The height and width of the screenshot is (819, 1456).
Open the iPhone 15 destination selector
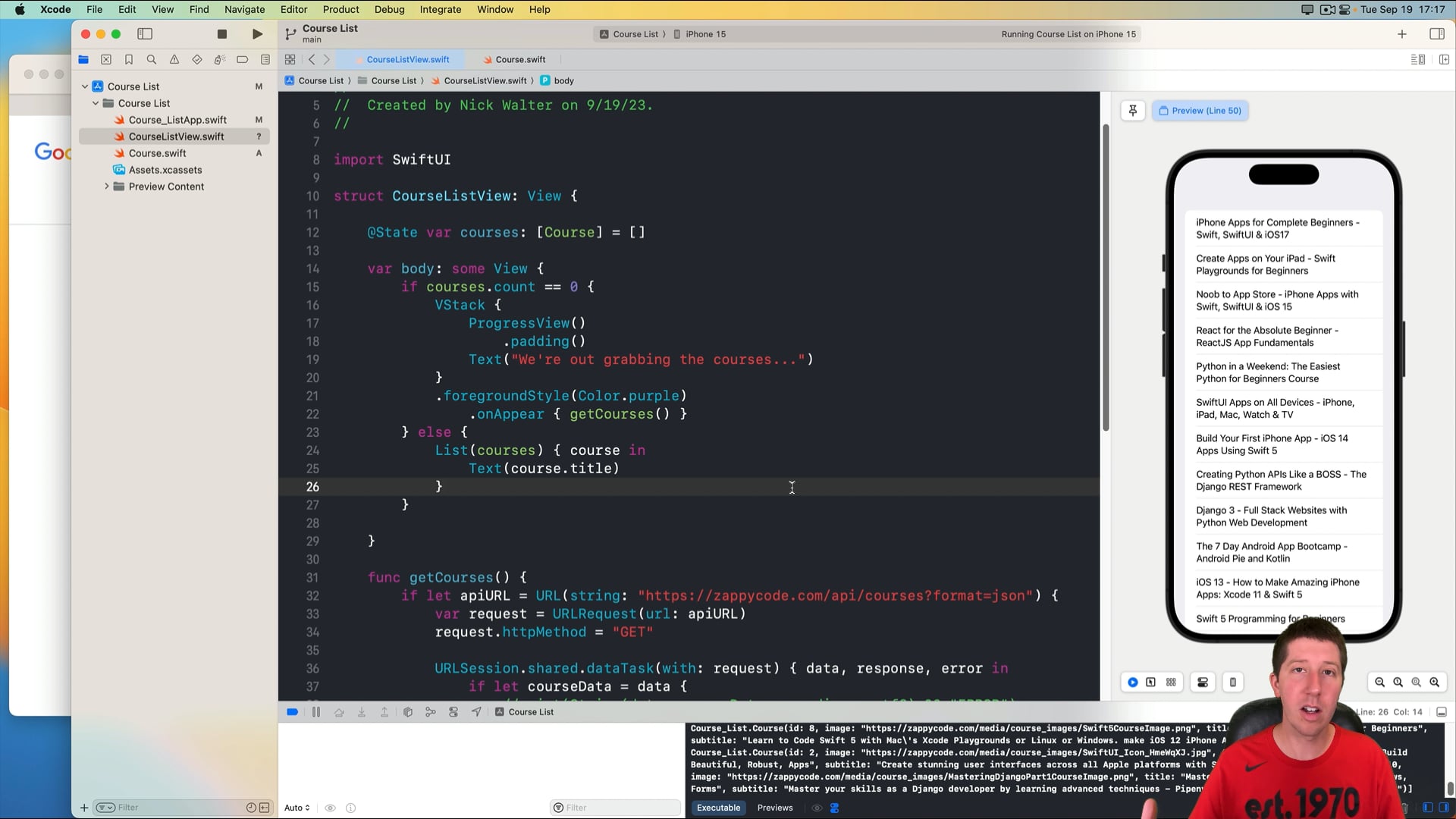[x=699, y=34]
